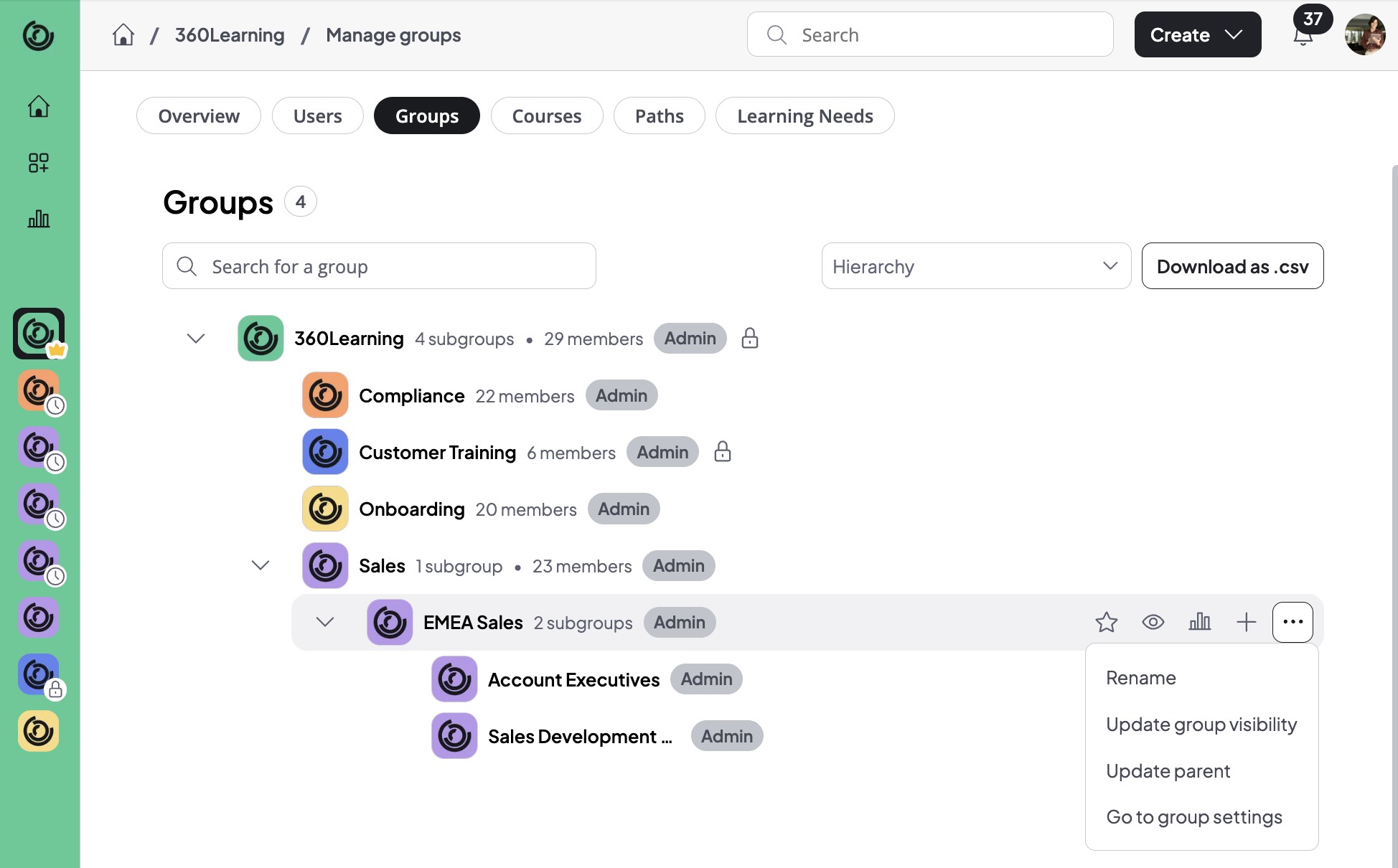Open the sidebar home icon

(x=38, y=106)
